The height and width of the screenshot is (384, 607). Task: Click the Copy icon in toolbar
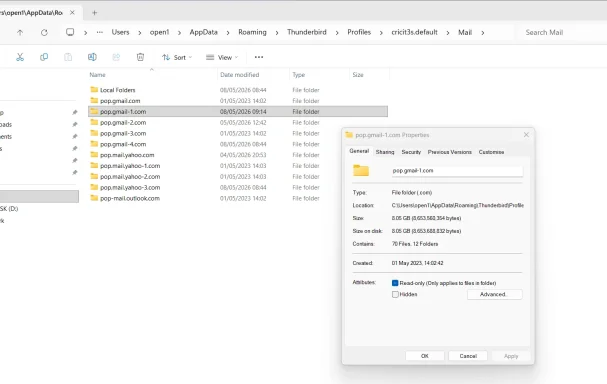(x=44, y=57)
